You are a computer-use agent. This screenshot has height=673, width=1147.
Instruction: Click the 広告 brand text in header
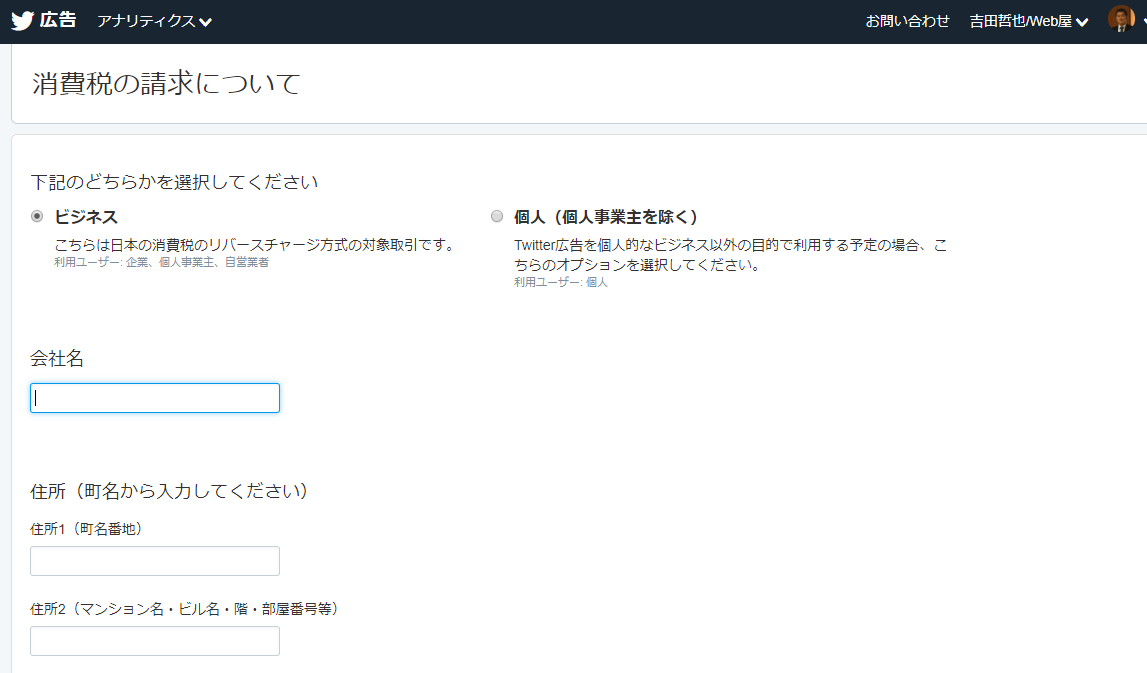[58, 20]
